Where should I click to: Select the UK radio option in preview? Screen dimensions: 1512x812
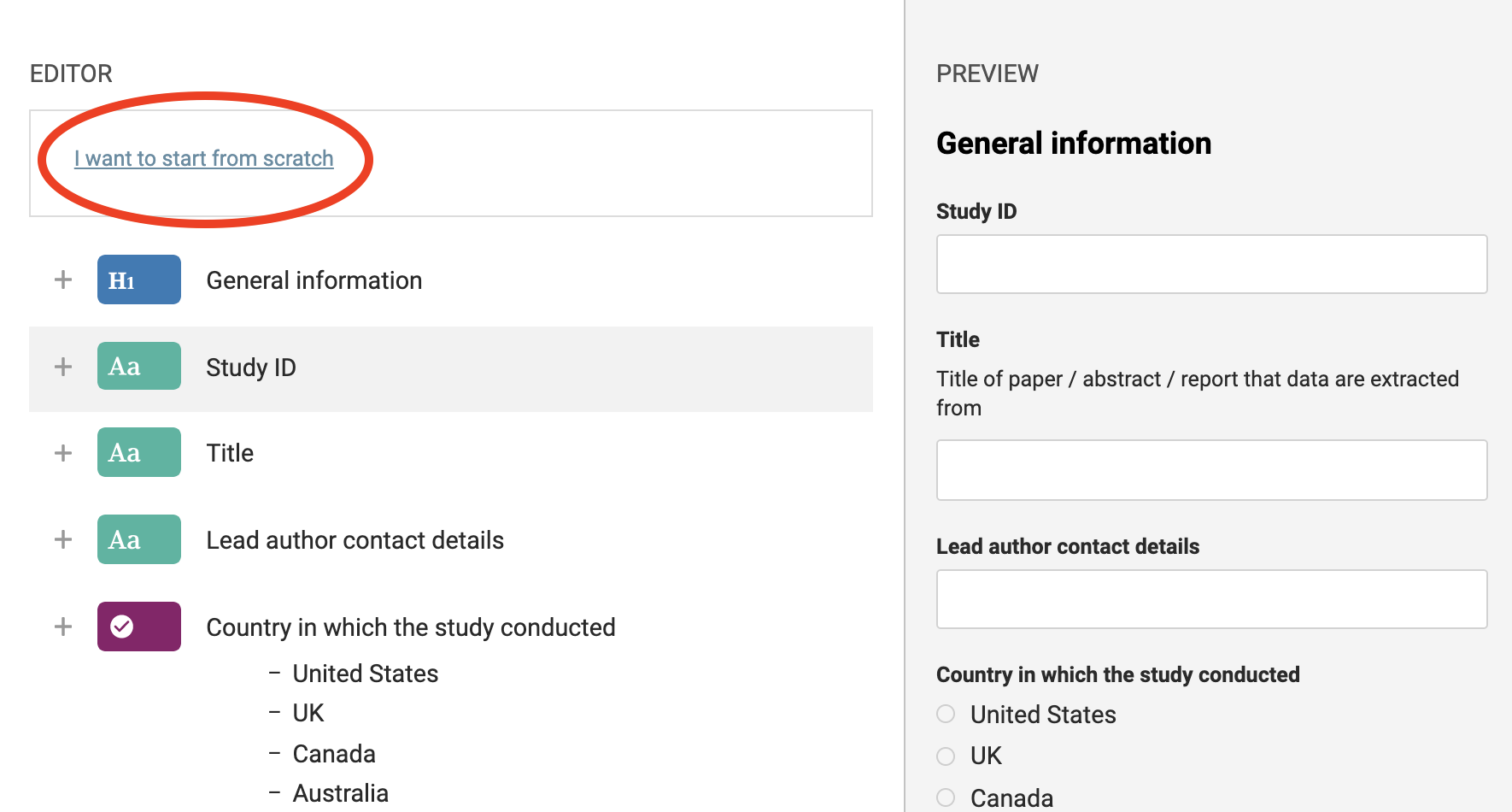coord(946,756)
